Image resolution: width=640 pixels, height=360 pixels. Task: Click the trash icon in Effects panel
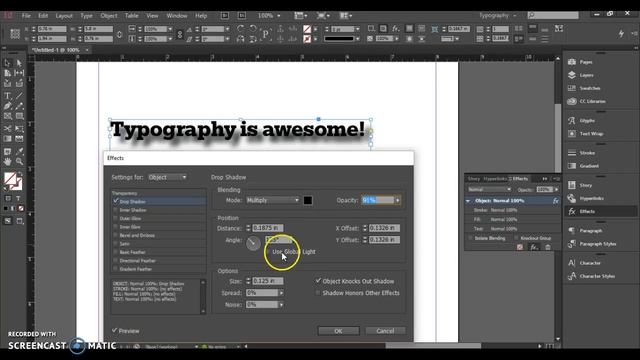[x=548, y=247]
